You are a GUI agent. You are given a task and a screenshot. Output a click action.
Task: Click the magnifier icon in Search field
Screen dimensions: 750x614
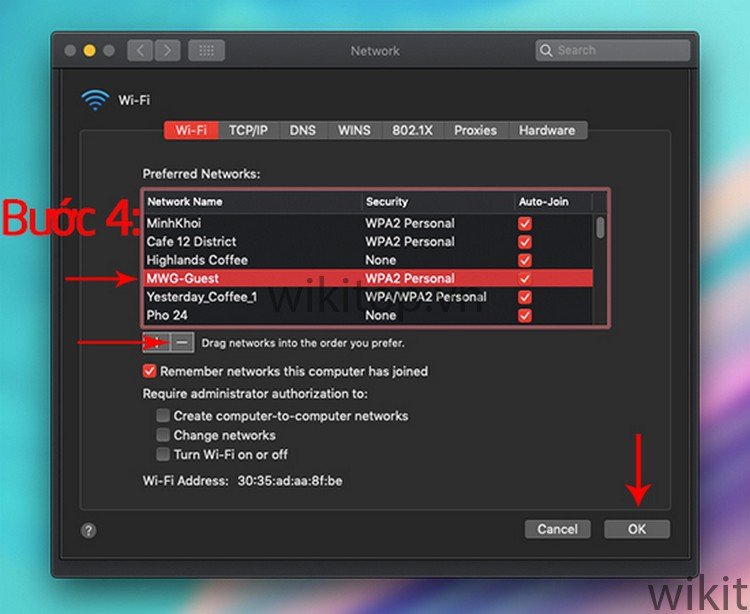coord(547,50)
